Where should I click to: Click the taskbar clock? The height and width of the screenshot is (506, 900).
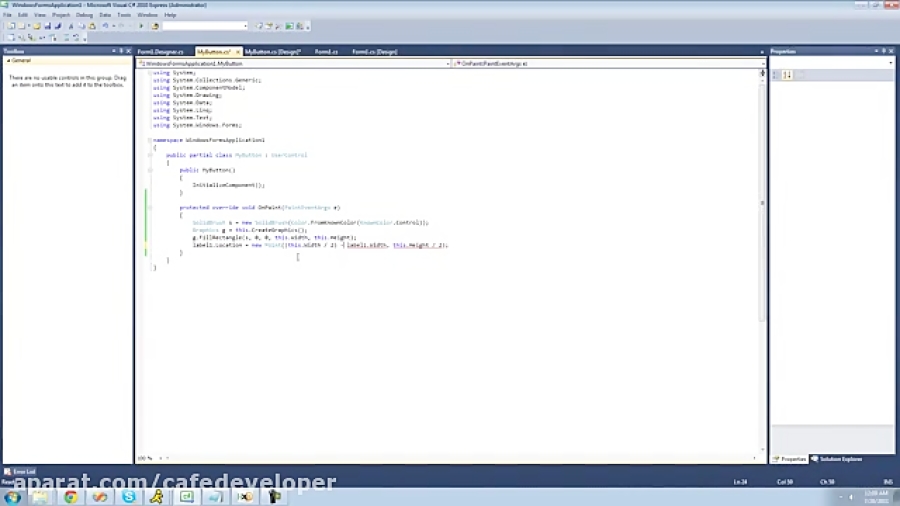coord(876,497)
